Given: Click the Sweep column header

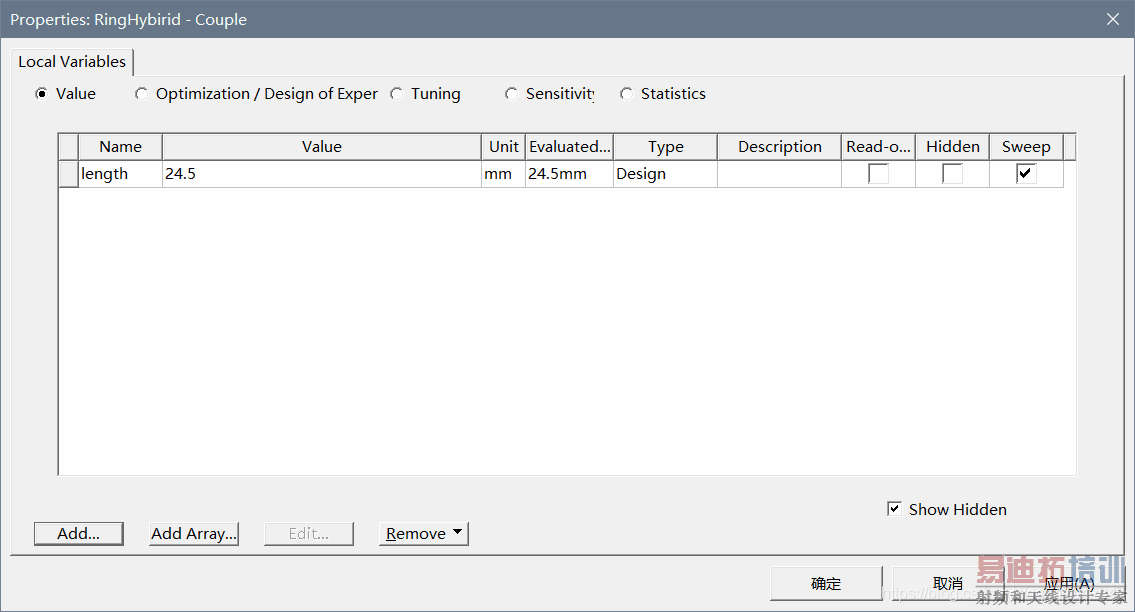Looking at the screenshot, I should pos(1026,147).
